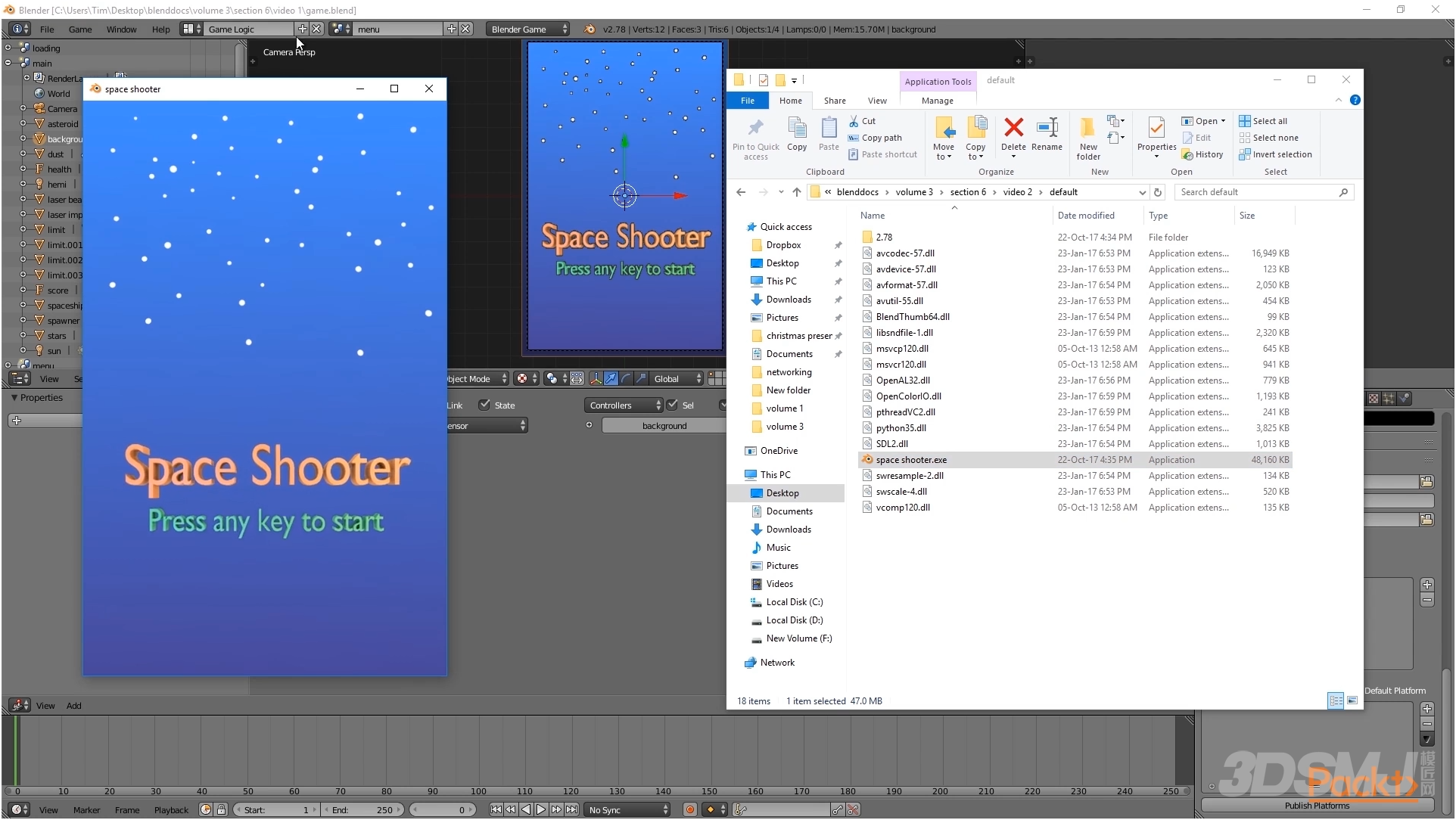
Task: Switch to the View tab in Explorer
Action: [x=877, y=101]
